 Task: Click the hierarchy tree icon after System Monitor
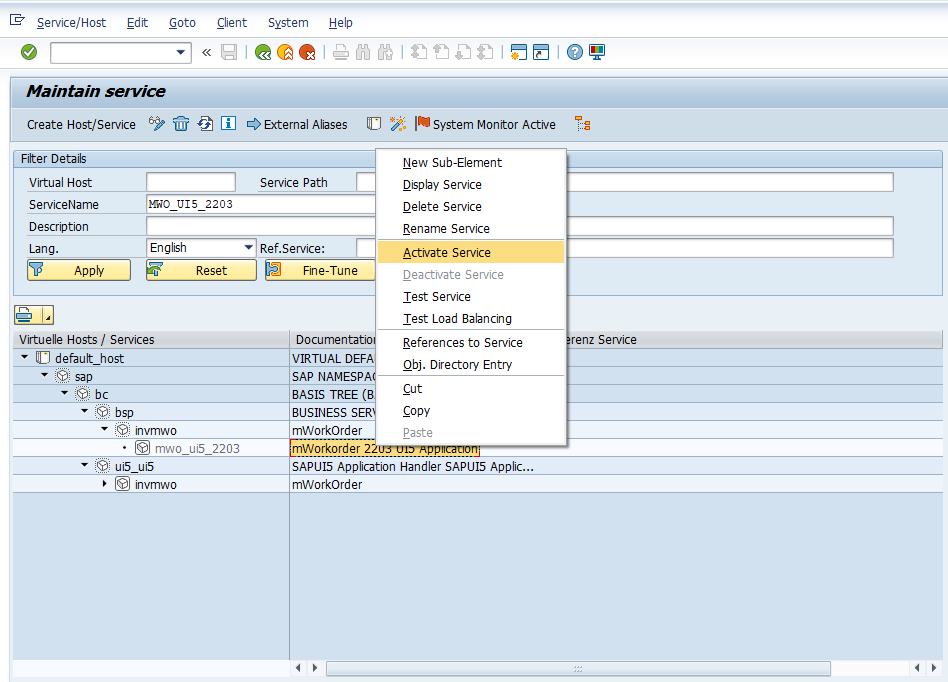(x=583, y=124)
